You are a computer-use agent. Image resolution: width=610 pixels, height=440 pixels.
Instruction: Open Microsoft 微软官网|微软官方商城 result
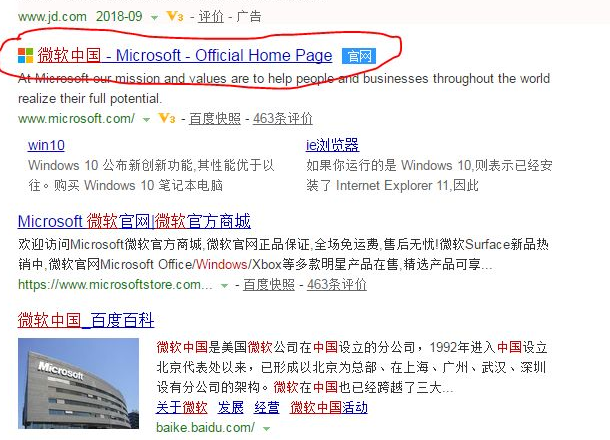click(x=134, y=221)
